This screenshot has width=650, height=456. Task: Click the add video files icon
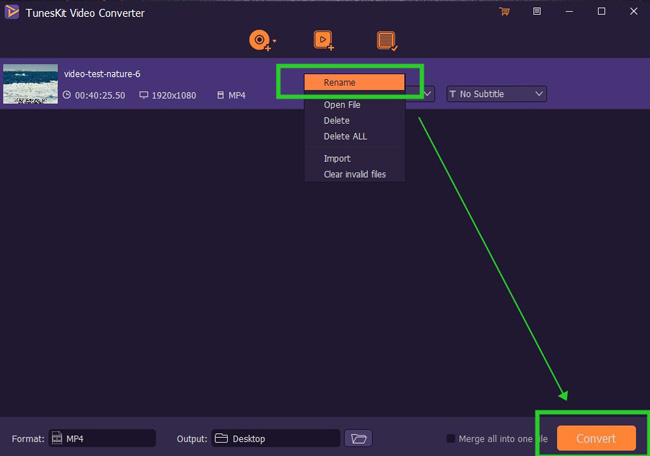point(323,40)
